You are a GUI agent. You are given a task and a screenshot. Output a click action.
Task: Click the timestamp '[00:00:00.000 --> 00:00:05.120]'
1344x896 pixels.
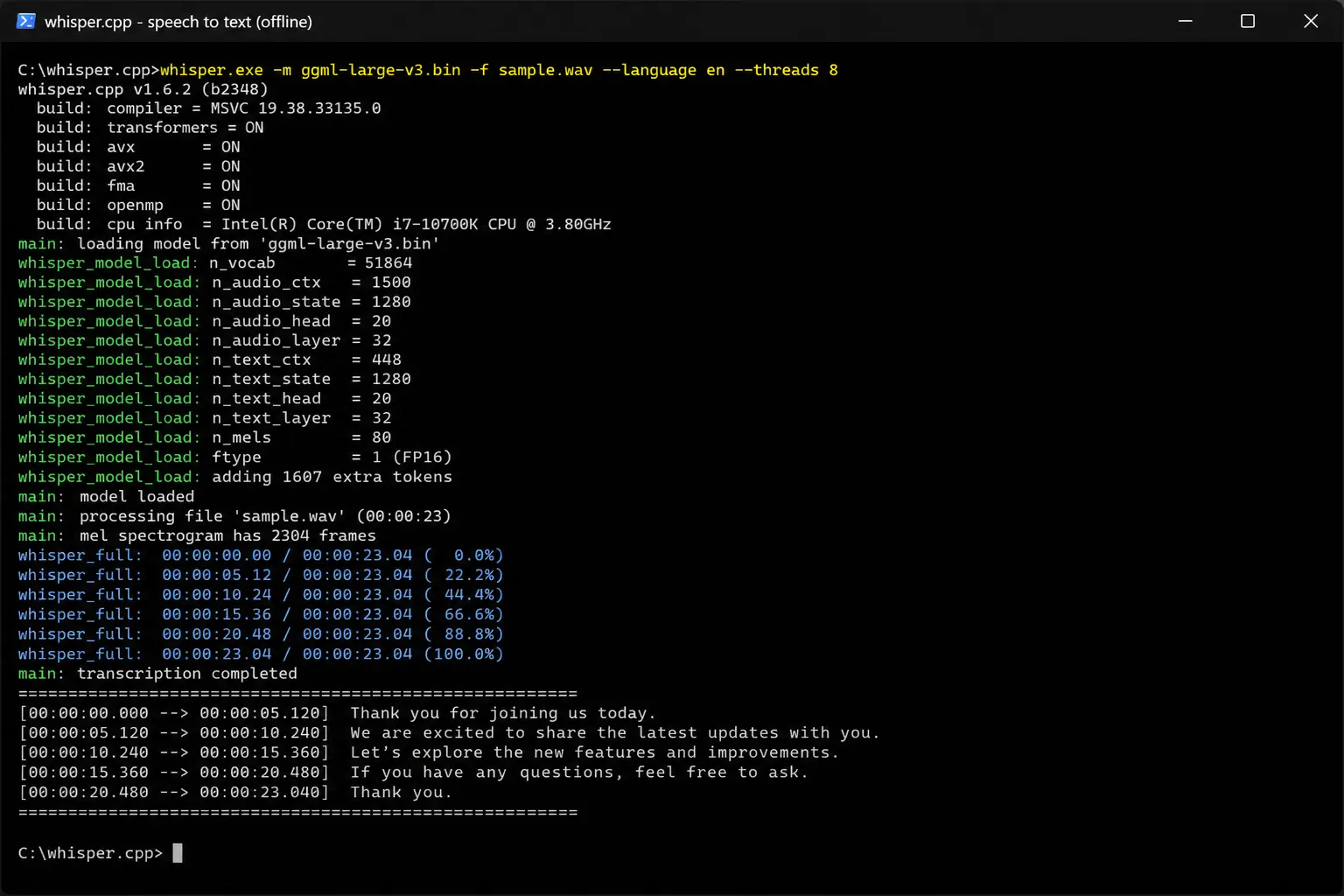pos(174,713)
